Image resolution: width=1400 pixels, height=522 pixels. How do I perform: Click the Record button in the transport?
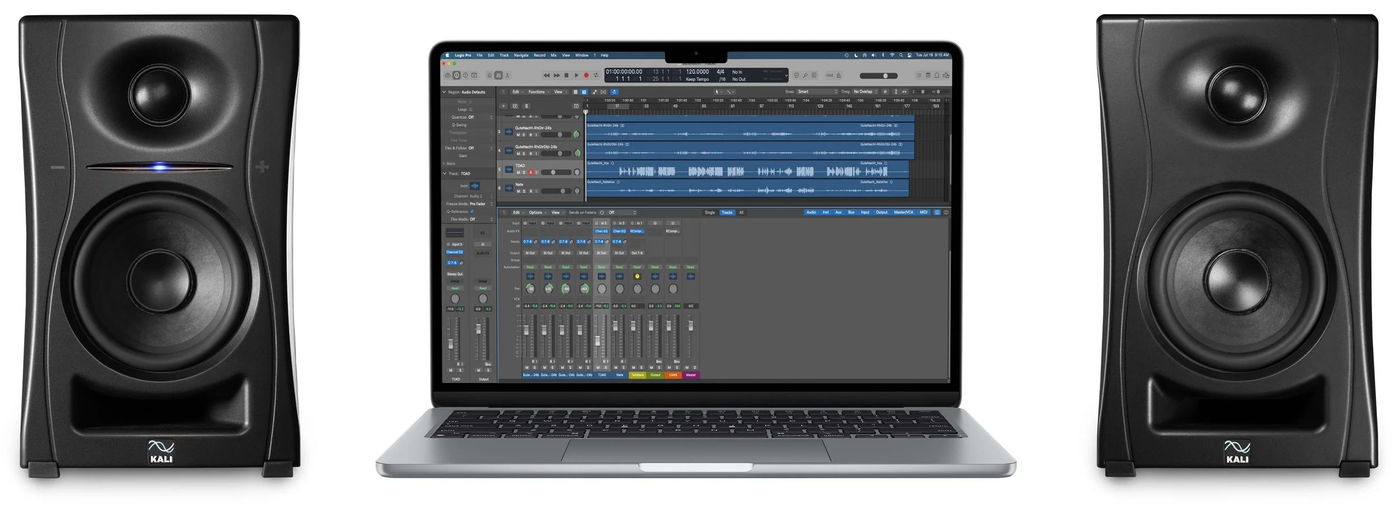[586, 75]
